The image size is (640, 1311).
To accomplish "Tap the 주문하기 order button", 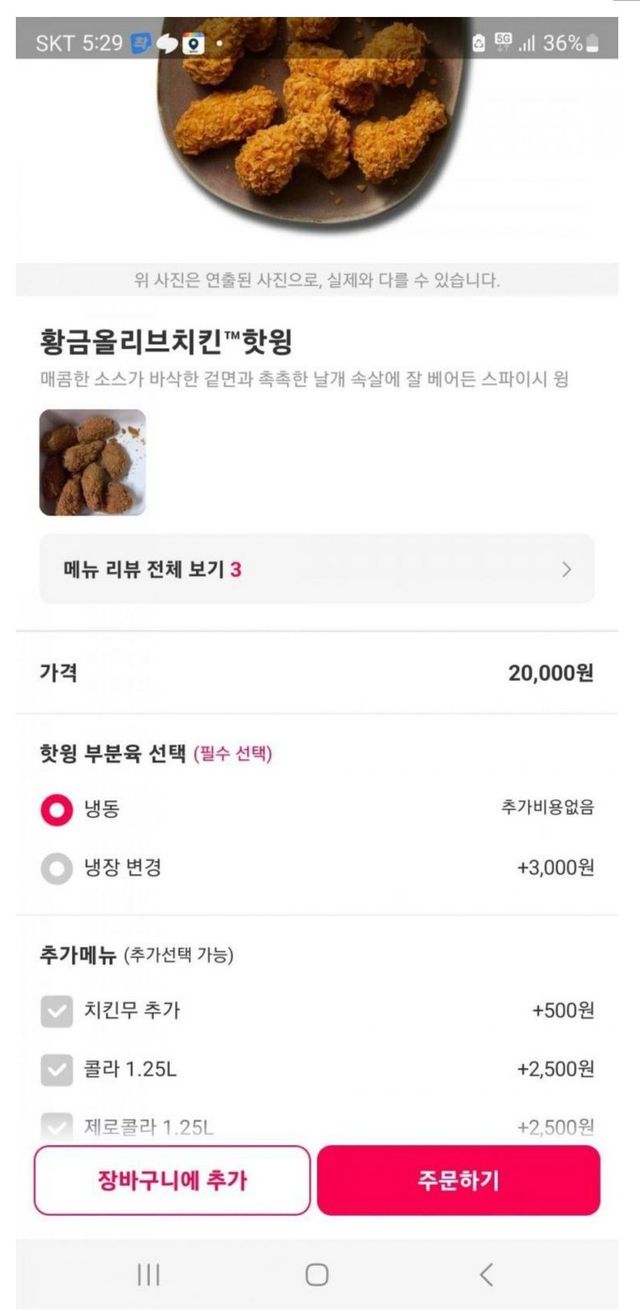I will (x=458, y=1181).
